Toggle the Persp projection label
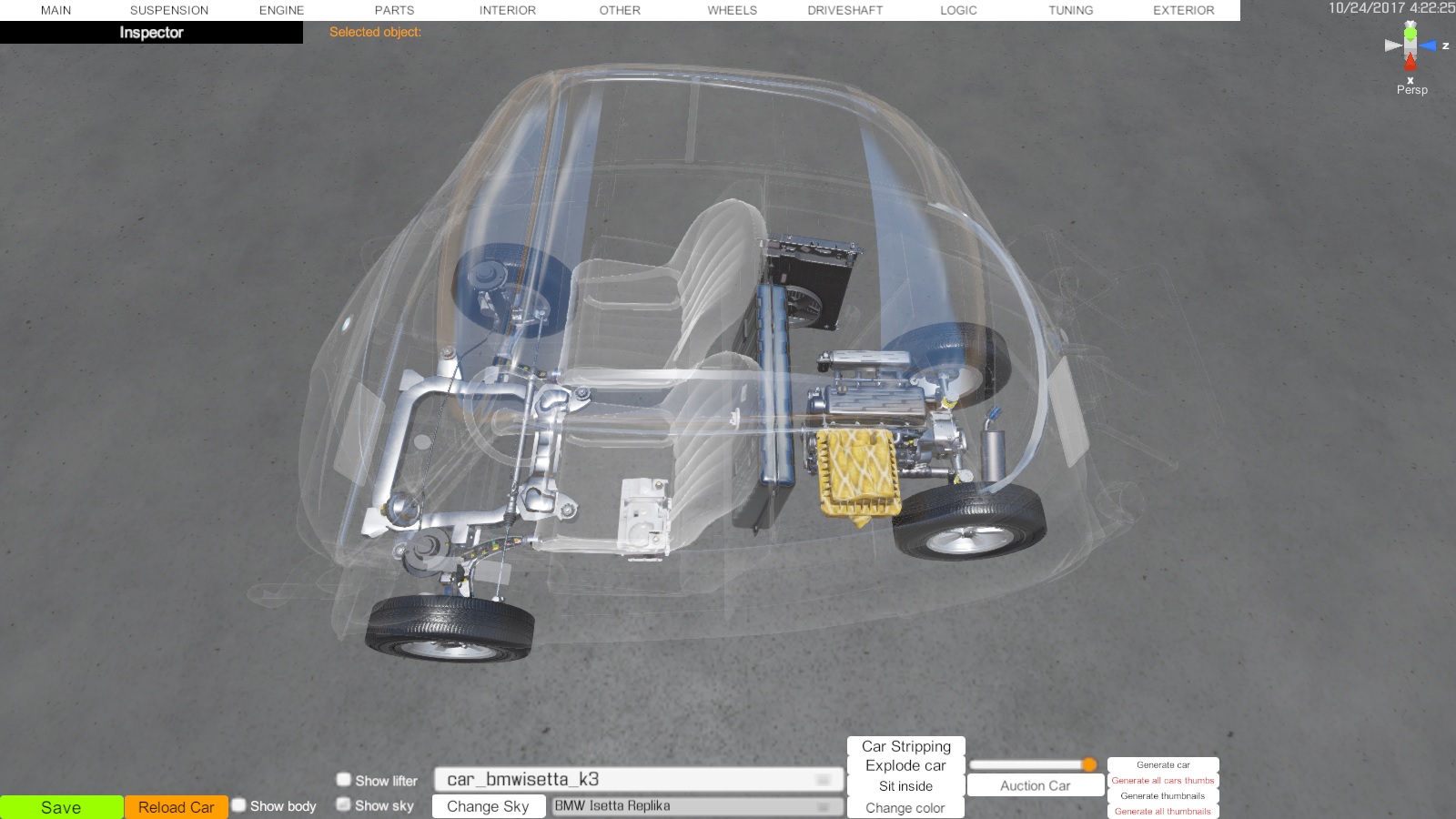This screenshot has height=819, width=1456. point(1411,90)
